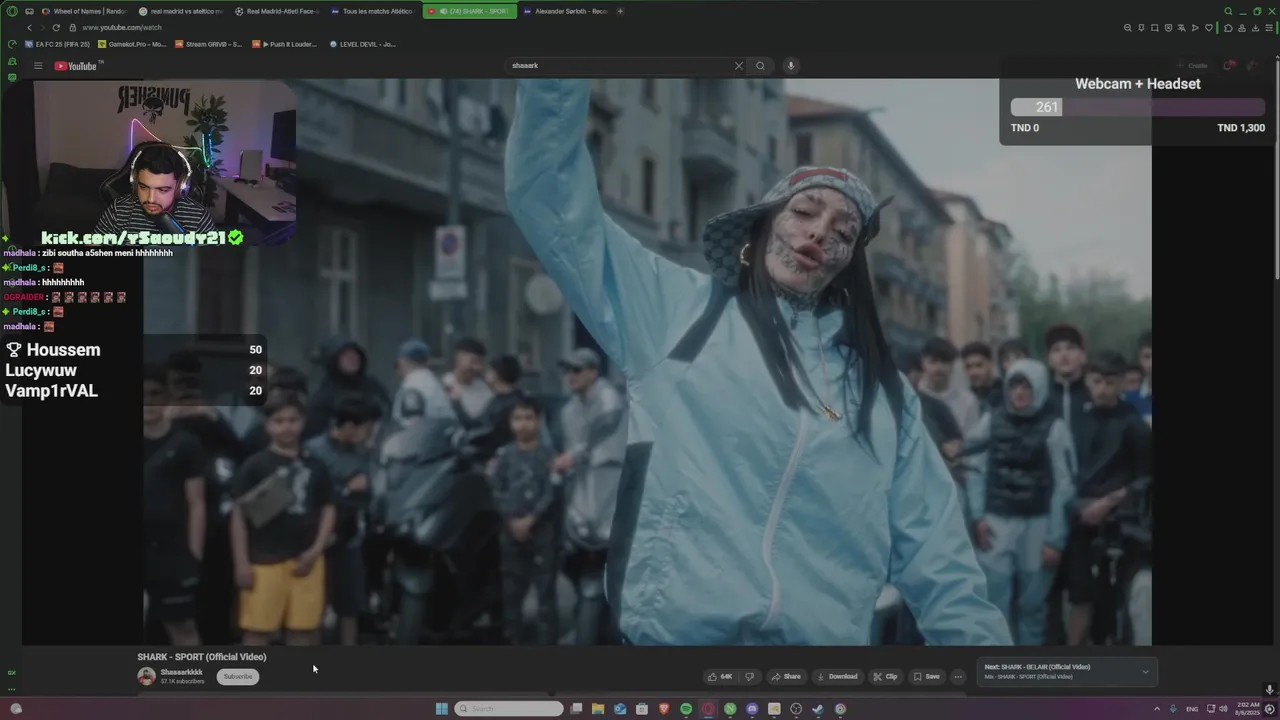Like the video showing 64K

tap(720, 677)
